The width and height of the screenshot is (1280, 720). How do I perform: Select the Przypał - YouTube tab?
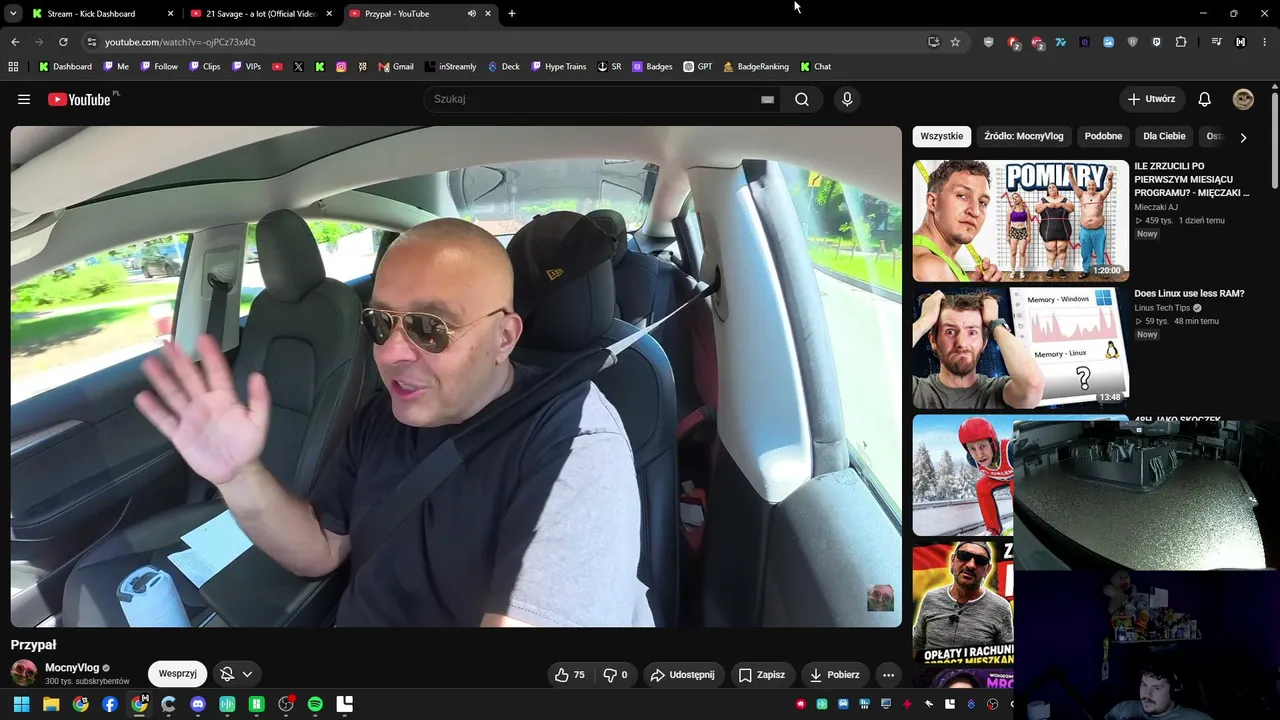420,14
